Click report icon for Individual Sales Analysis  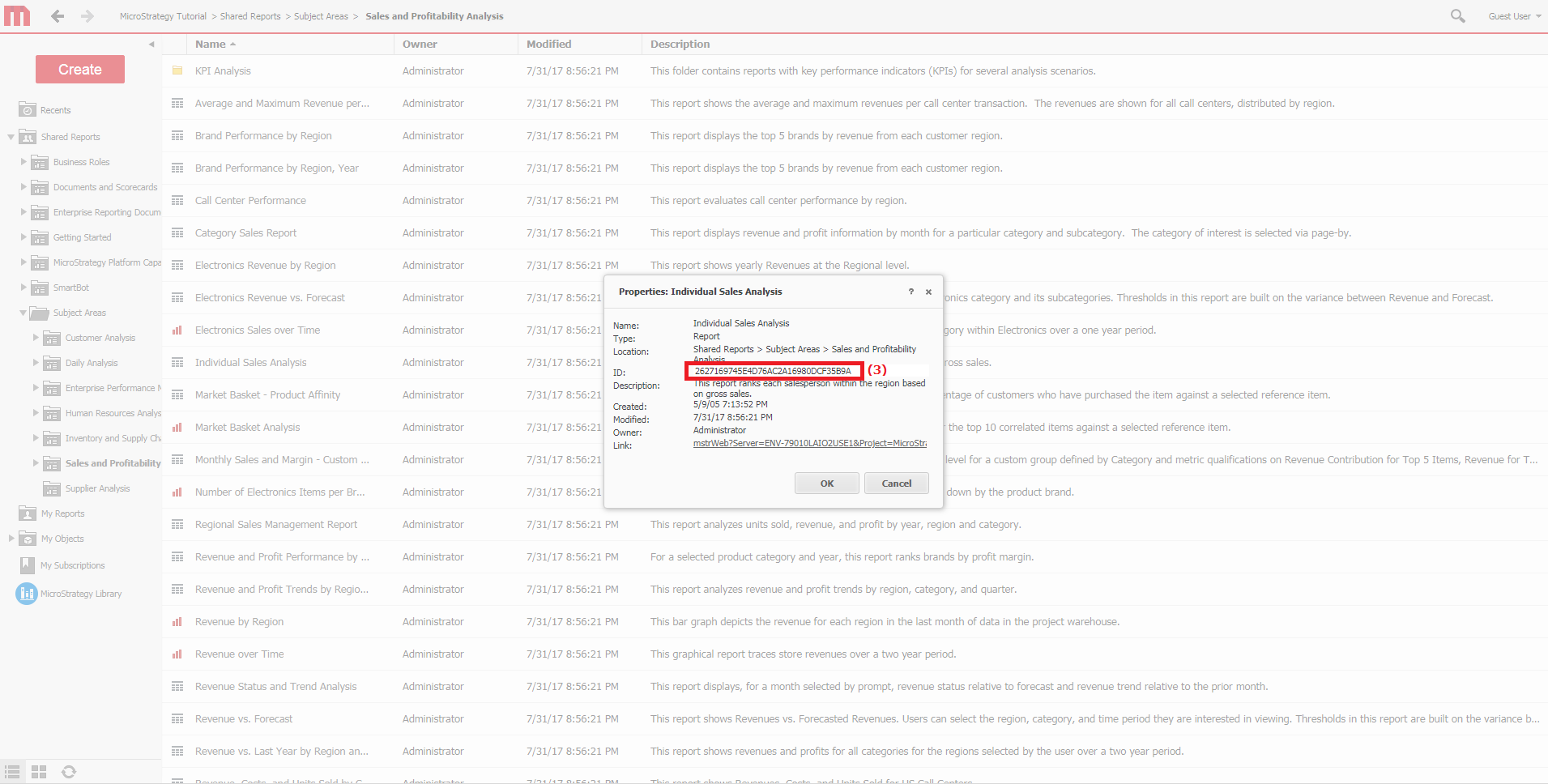tap(177, 363)
